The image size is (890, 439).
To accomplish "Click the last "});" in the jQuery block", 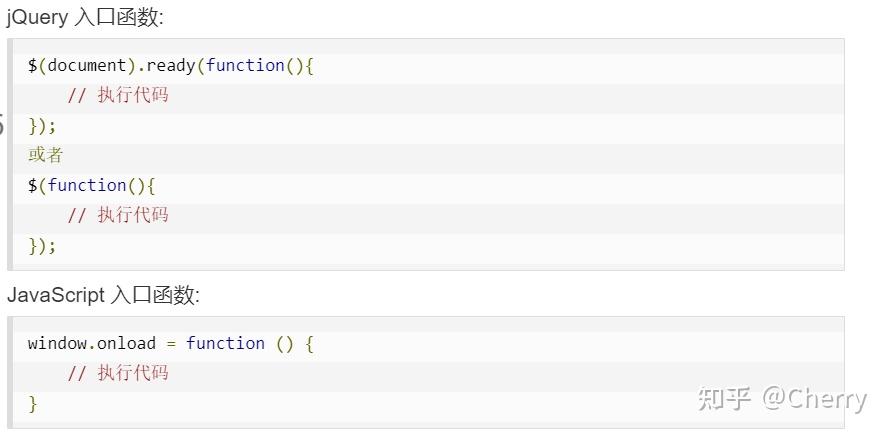I will point(42,245).
